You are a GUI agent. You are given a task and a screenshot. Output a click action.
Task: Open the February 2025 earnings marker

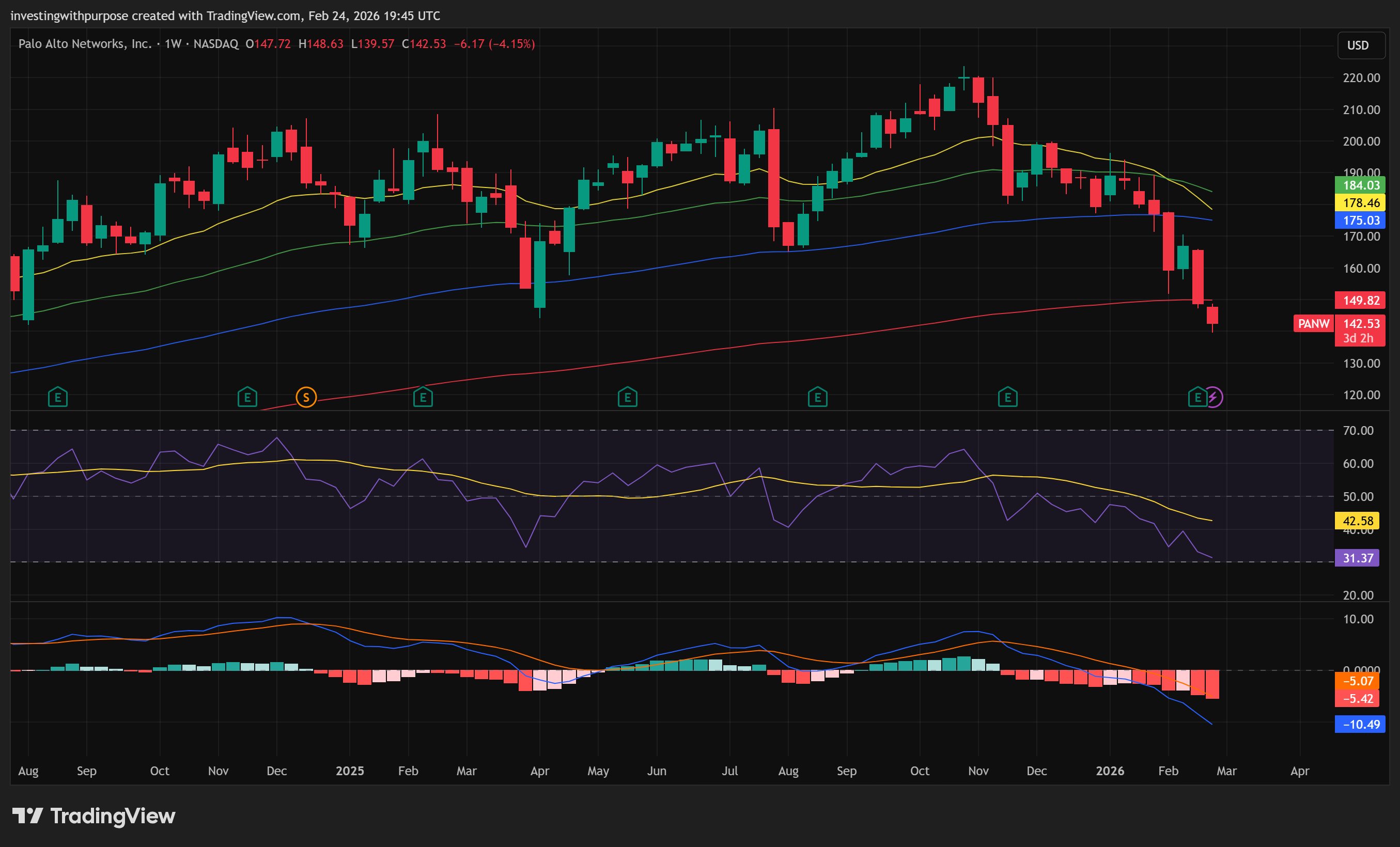pos(423,397)
